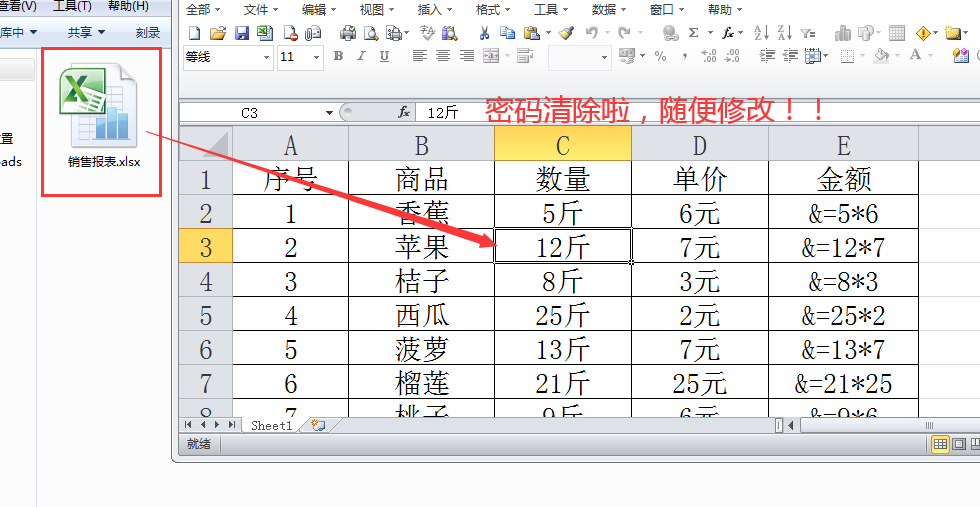Click 刻录 in Explorer toolbar
The height and width of the screenshot is (507, 980).
tap(148, 33)
